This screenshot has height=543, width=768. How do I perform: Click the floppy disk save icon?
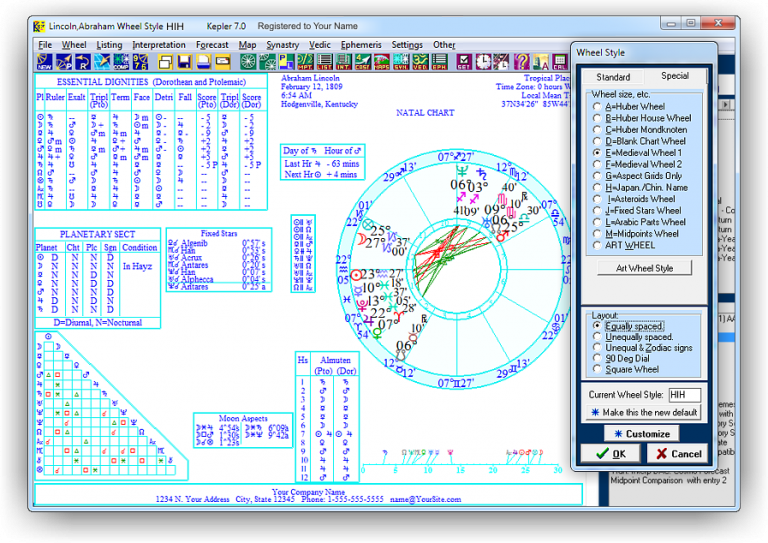coord(186,62)
